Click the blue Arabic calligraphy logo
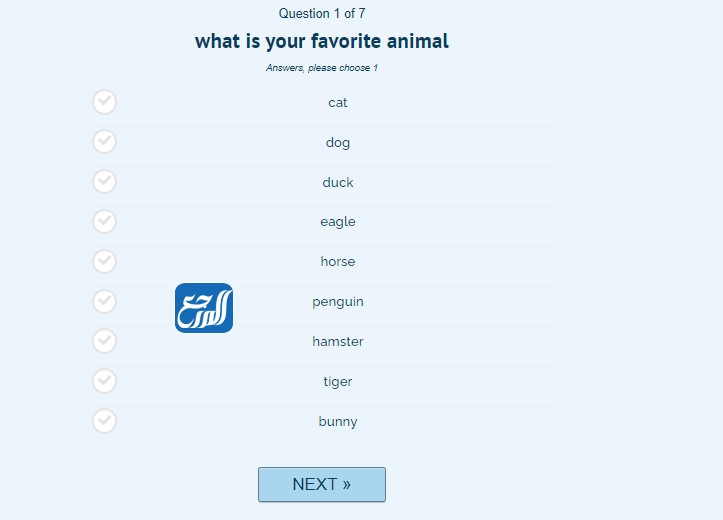Image resolution: width=723 pixels, height=520 pixels. 204,308
